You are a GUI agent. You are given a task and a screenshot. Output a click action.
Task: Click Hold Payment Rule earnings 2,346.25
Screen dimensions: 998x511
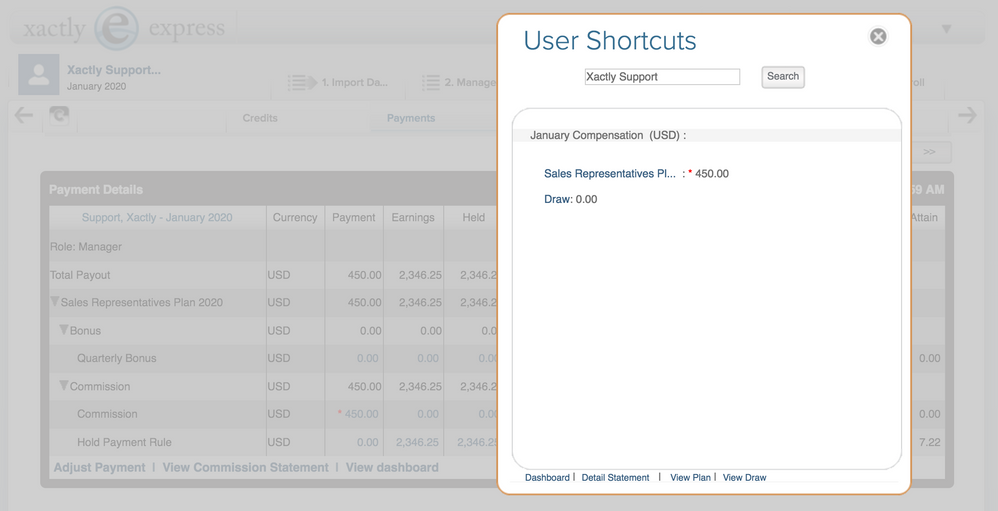417,442
